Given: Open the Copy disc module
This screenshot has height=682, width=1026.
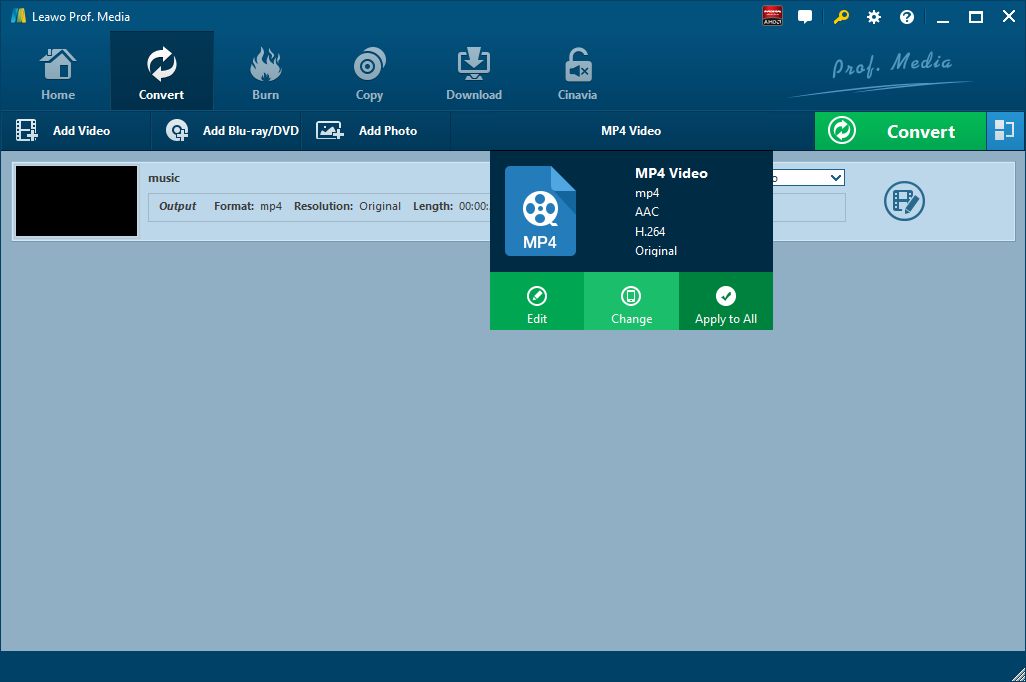Looking at the screenshot, I should (x=369, y=74).
